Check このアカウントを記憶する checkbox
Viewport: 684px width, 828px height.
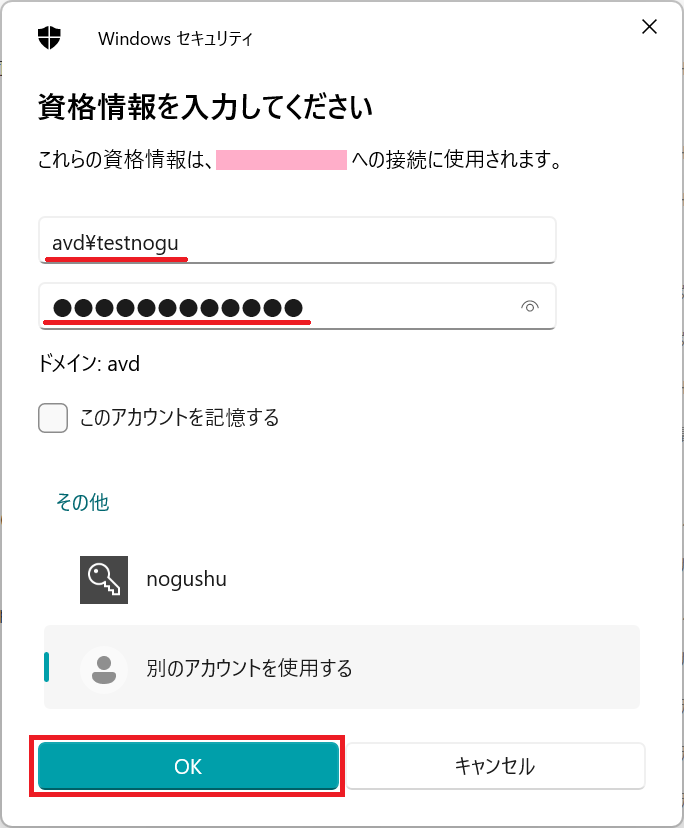53,417
